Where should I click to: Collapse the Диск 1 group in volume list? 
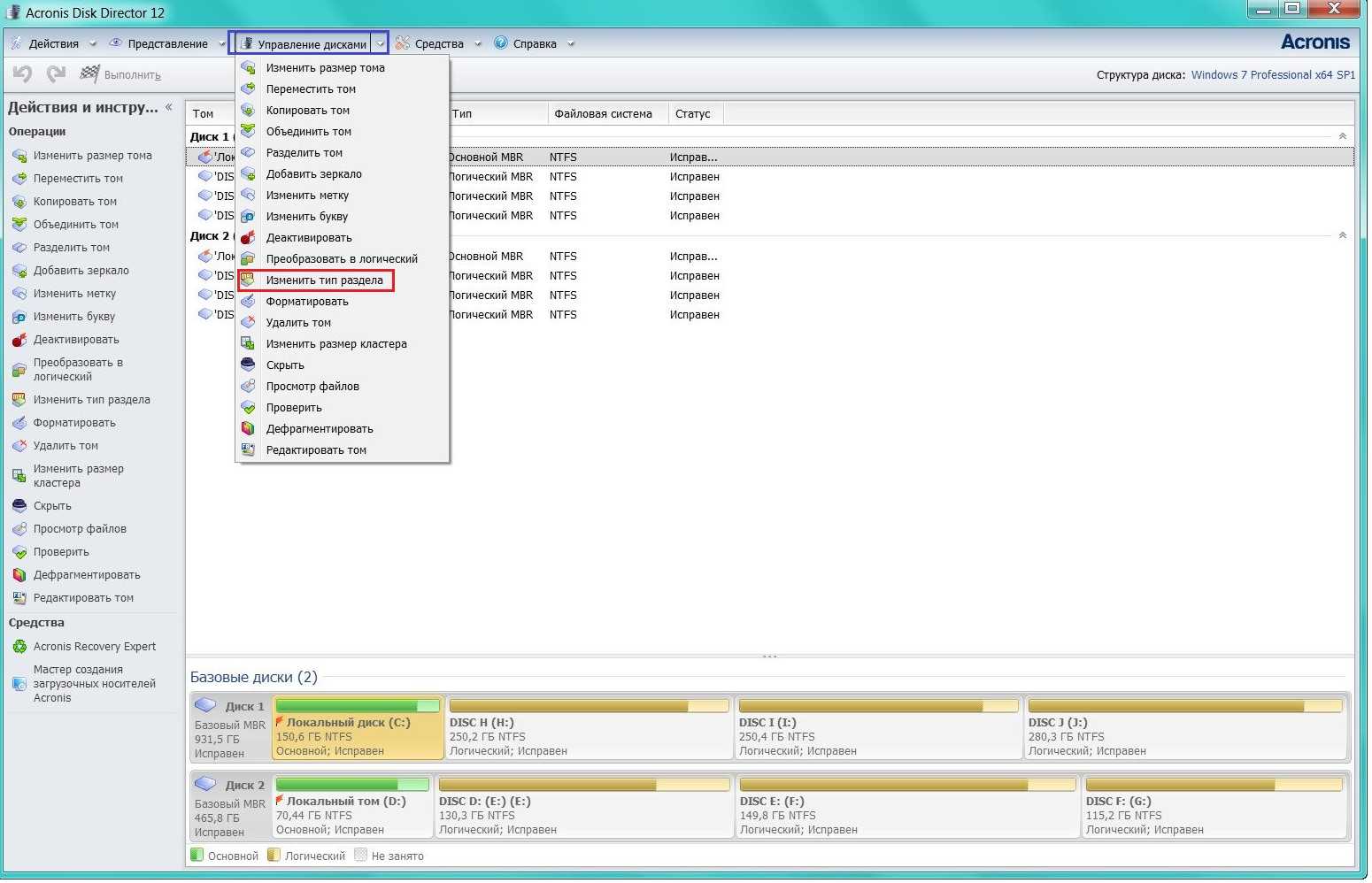point(1342,136)
